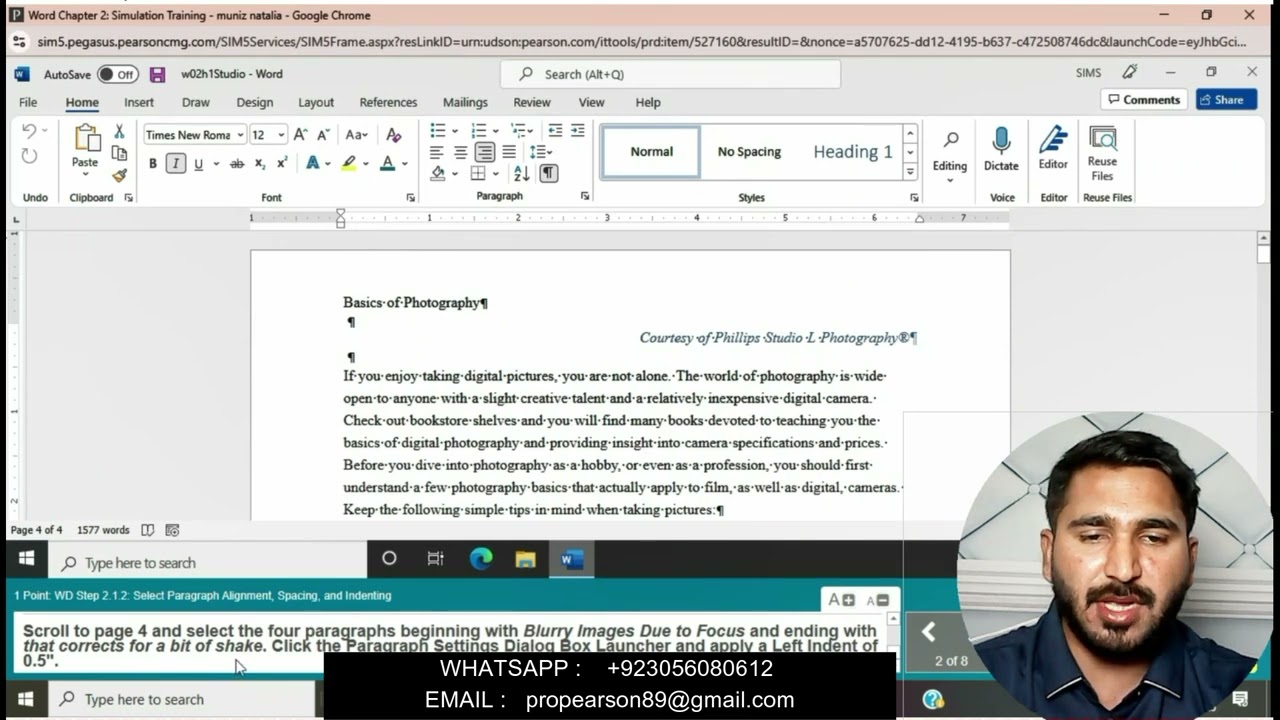Open Paragraph Settings dialog box launcher
Viewport: 1280px width, 720px height.
(585, 197)
